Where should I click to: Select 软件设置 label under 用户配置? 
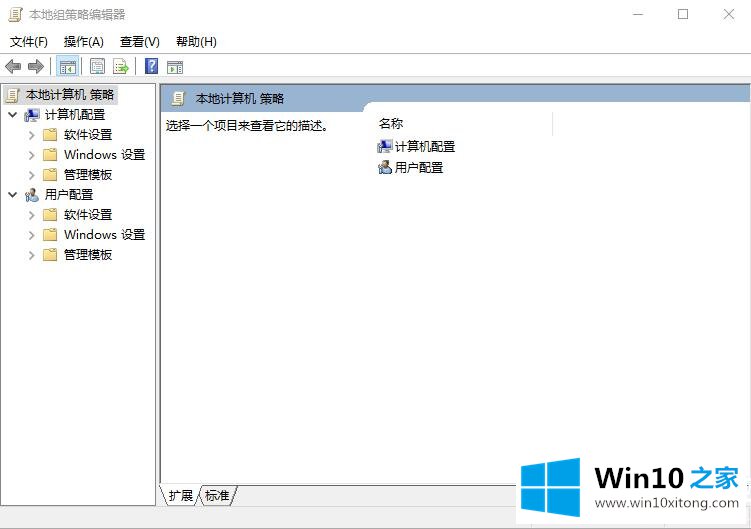coord(88,215)
